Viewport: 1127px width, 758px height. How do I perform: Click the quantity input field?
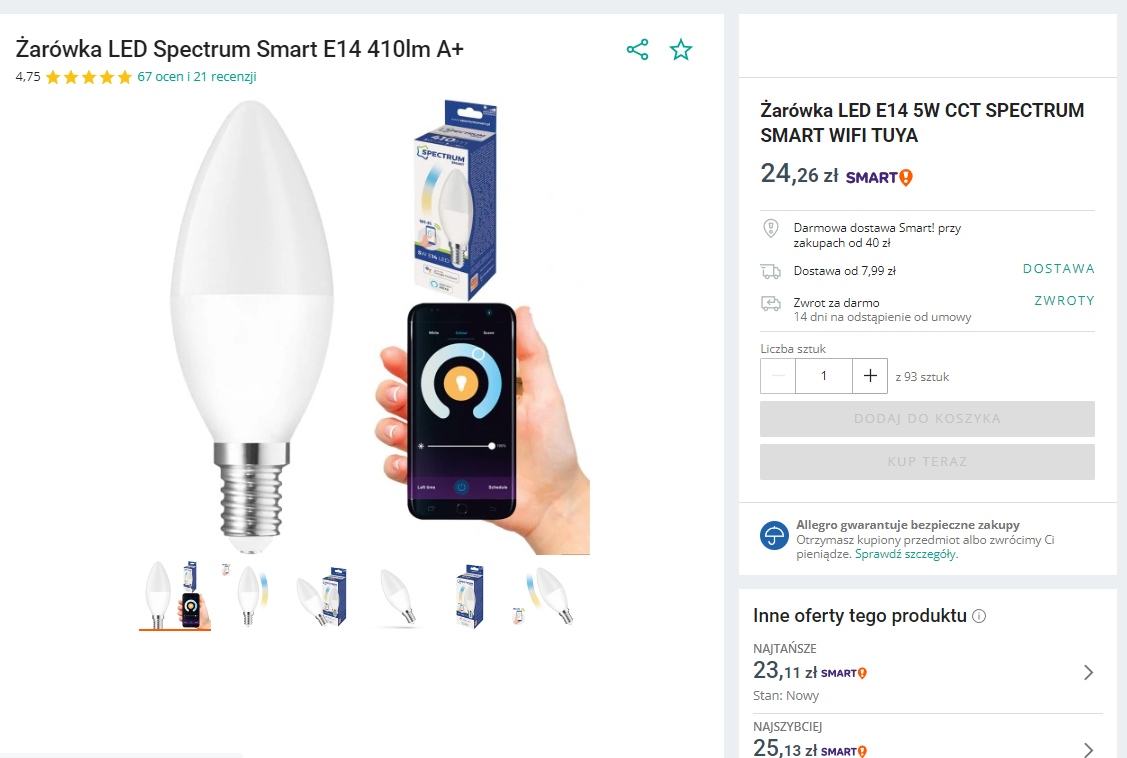coord(824,376)
